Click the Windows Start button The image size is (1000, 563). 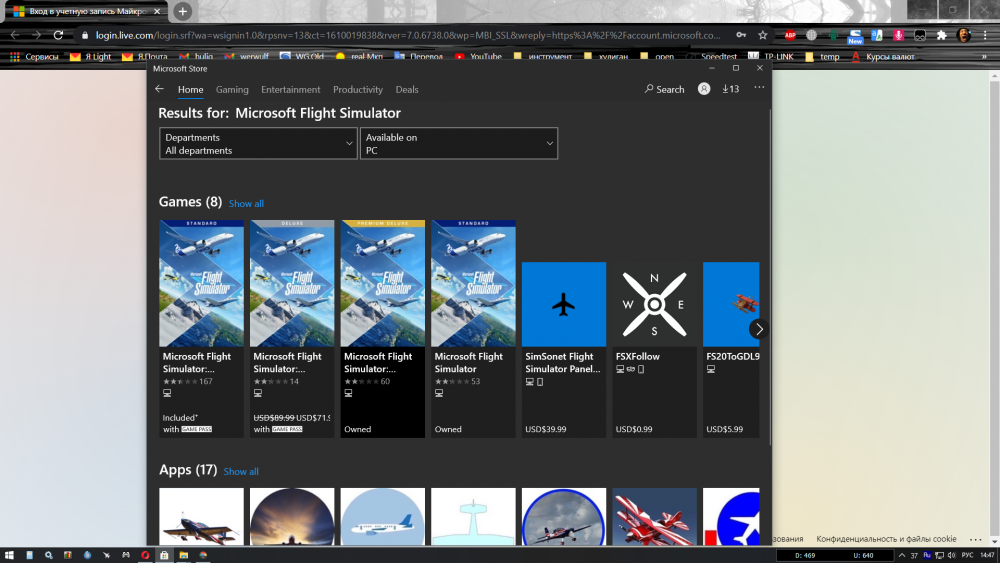click(9, 554)
